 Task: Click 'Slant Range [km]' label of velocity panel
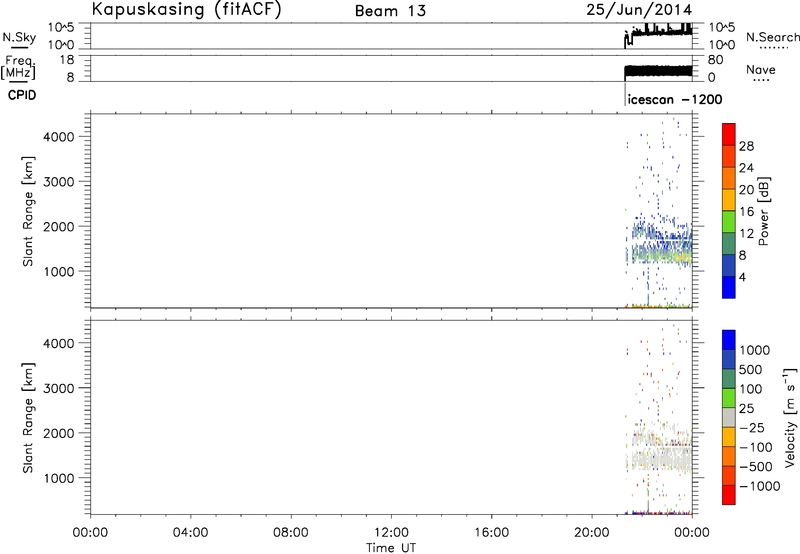[x=28, y=418]
